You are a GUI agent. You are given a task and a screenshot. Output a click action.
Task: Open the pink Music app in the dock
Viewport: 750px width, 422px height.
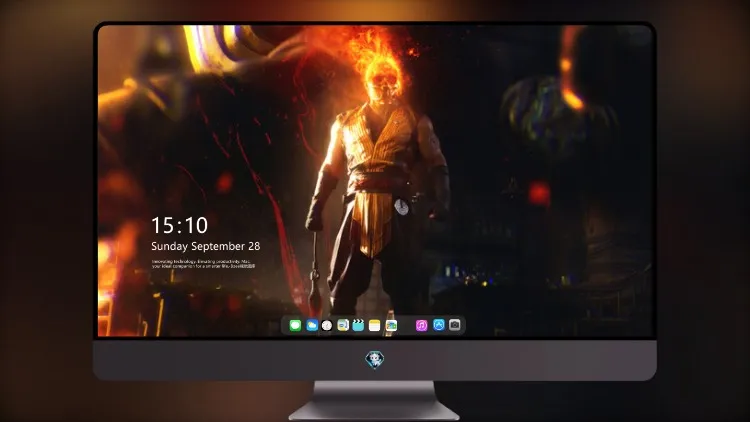click(x=421, y=325)
